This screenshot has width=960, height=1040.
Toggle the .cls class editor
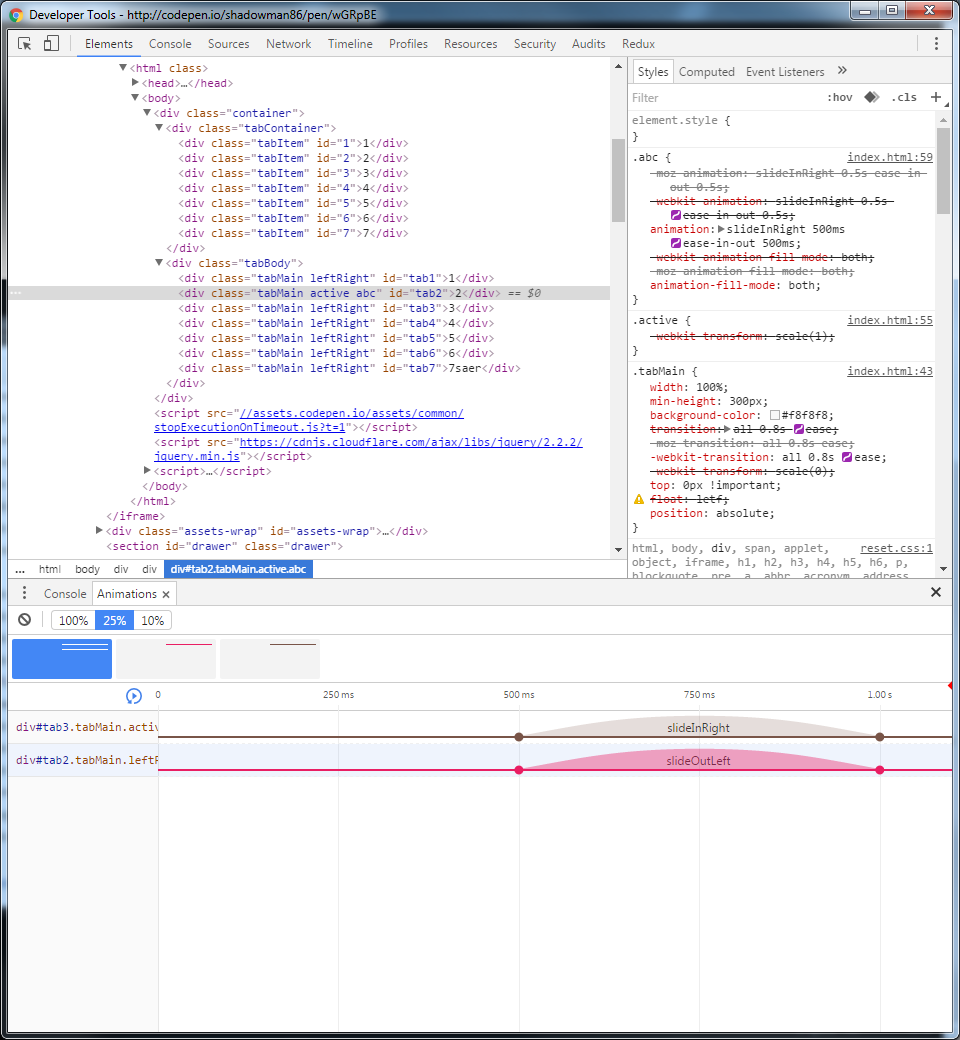coord(904,98)
